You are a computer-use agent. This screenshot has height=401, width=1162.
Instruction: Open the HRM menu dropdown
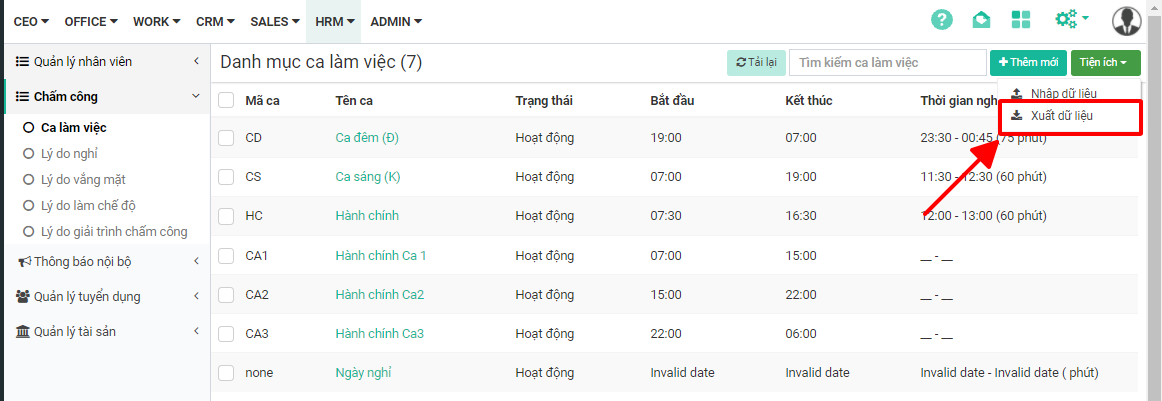333,21
